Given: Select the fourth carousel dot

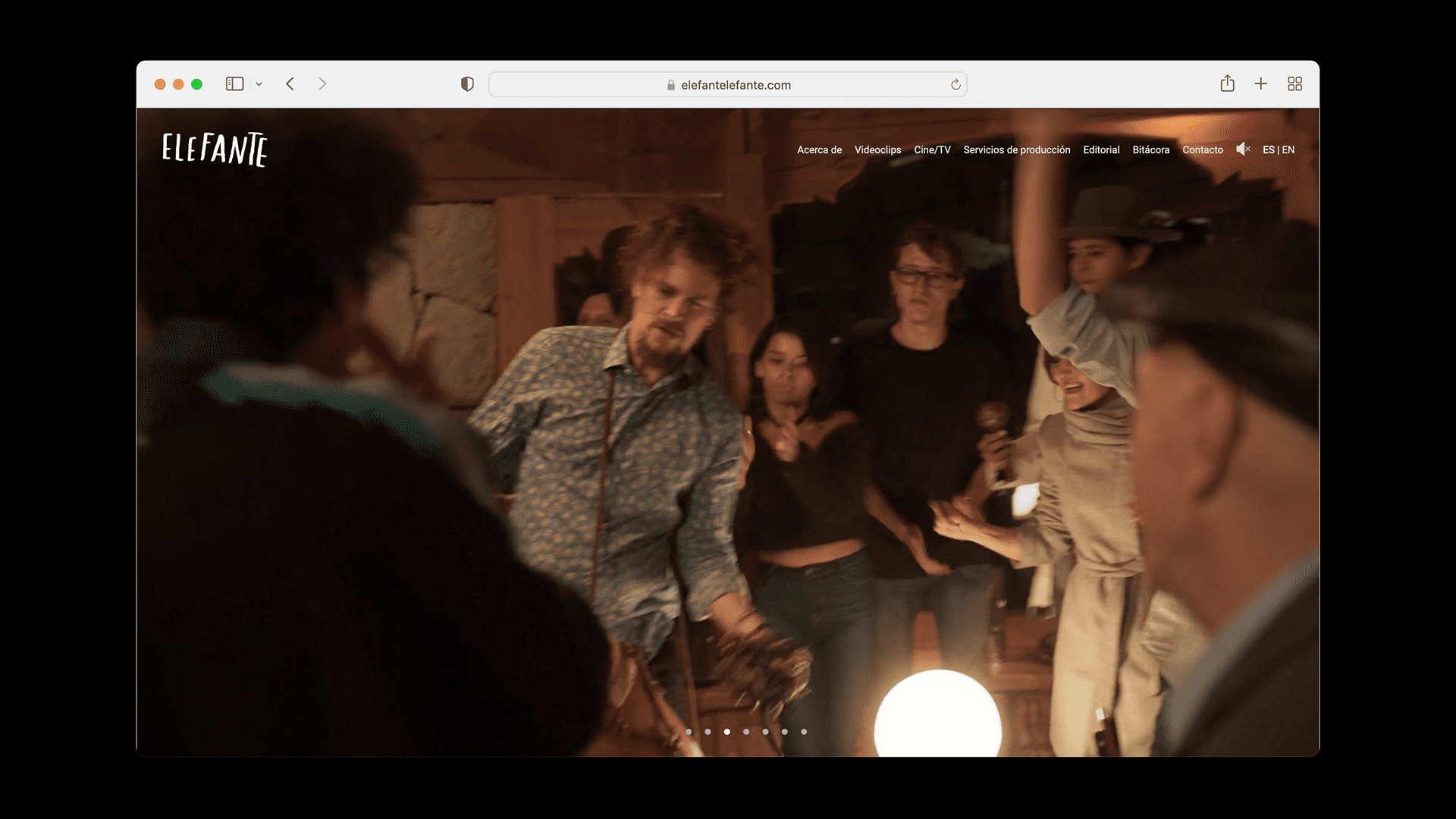Looking at the screenshot, I should click(746, 732).
